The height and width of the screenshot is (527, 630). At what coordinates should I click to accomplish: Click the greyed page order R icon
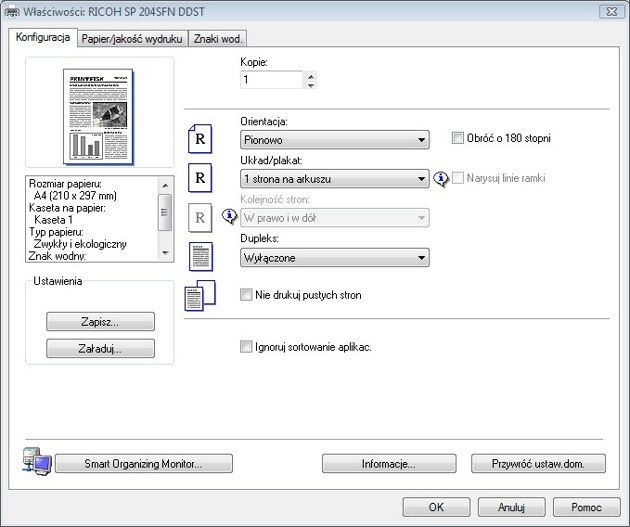(x=200, y=218)
